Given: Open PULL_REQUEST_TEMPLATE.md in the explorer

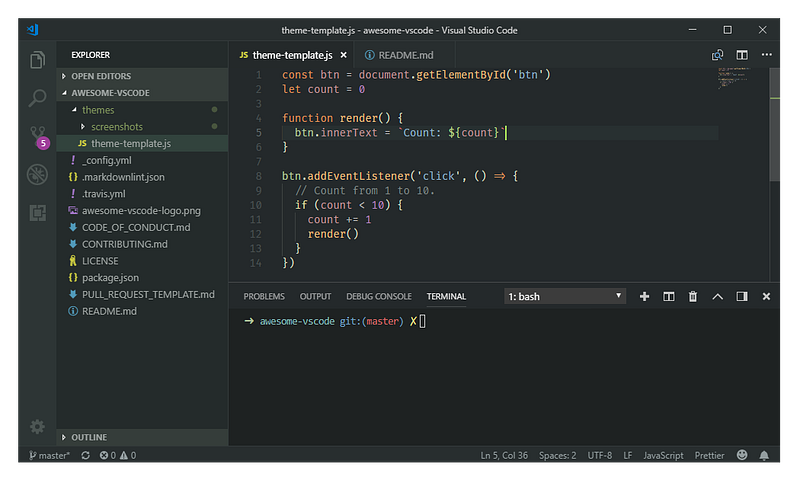Looking at the screenshot, I should point(142,295).
